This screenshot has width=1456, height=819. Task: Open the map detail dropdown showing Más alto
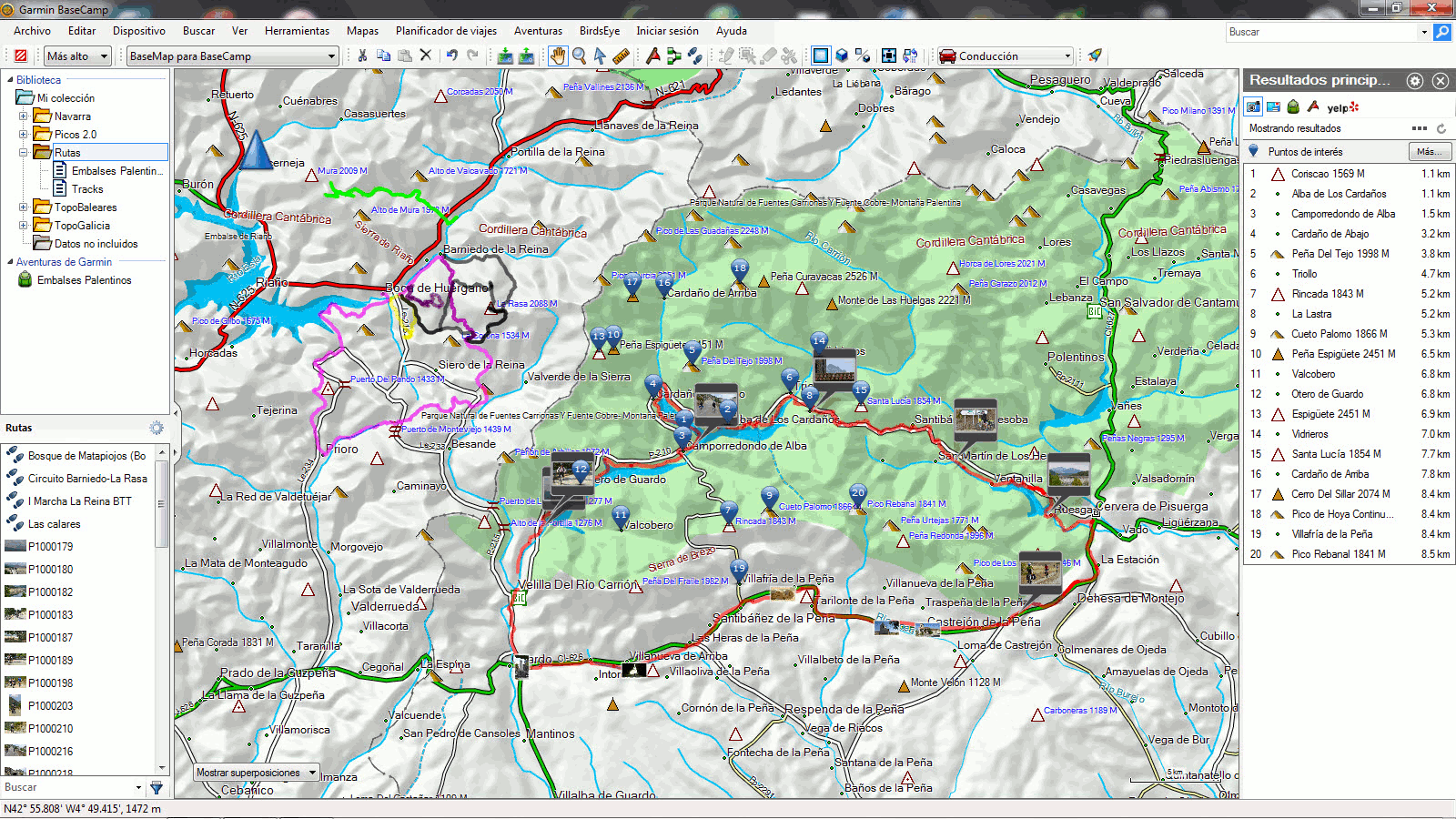tap(103, 56)
